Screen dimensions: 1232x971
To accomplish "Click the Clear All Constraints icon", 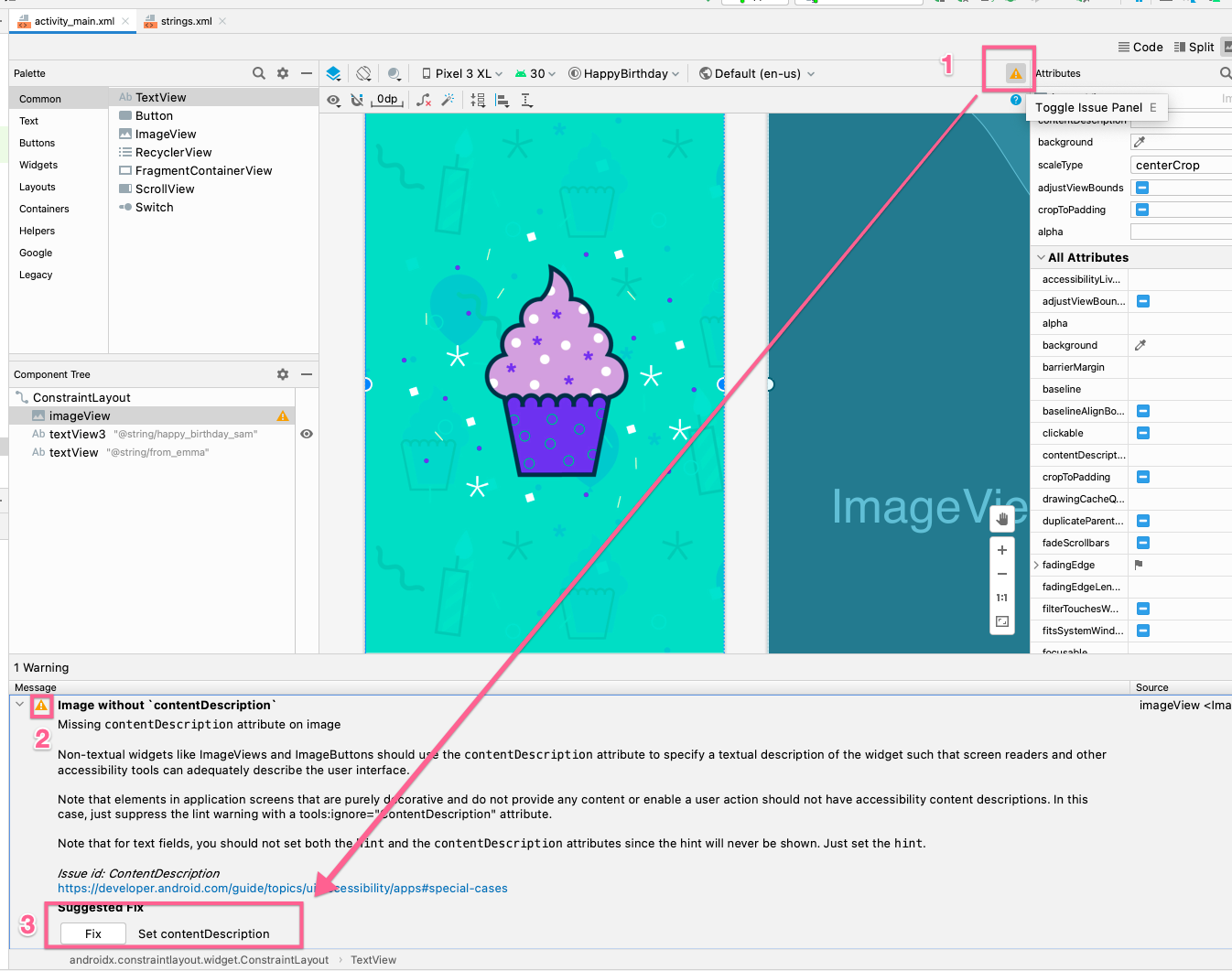I will click(x=422, y=100).
